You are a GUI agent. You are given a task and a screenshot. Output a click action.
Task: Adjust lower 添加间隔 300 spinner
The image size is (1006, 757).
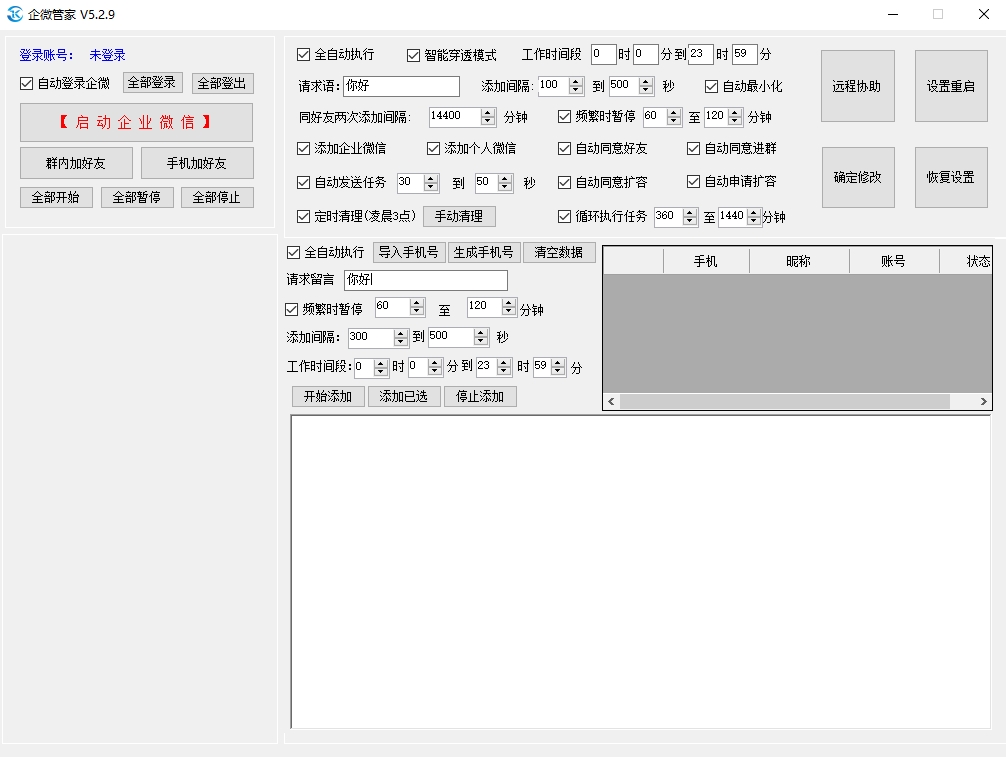tap(379, 337)
